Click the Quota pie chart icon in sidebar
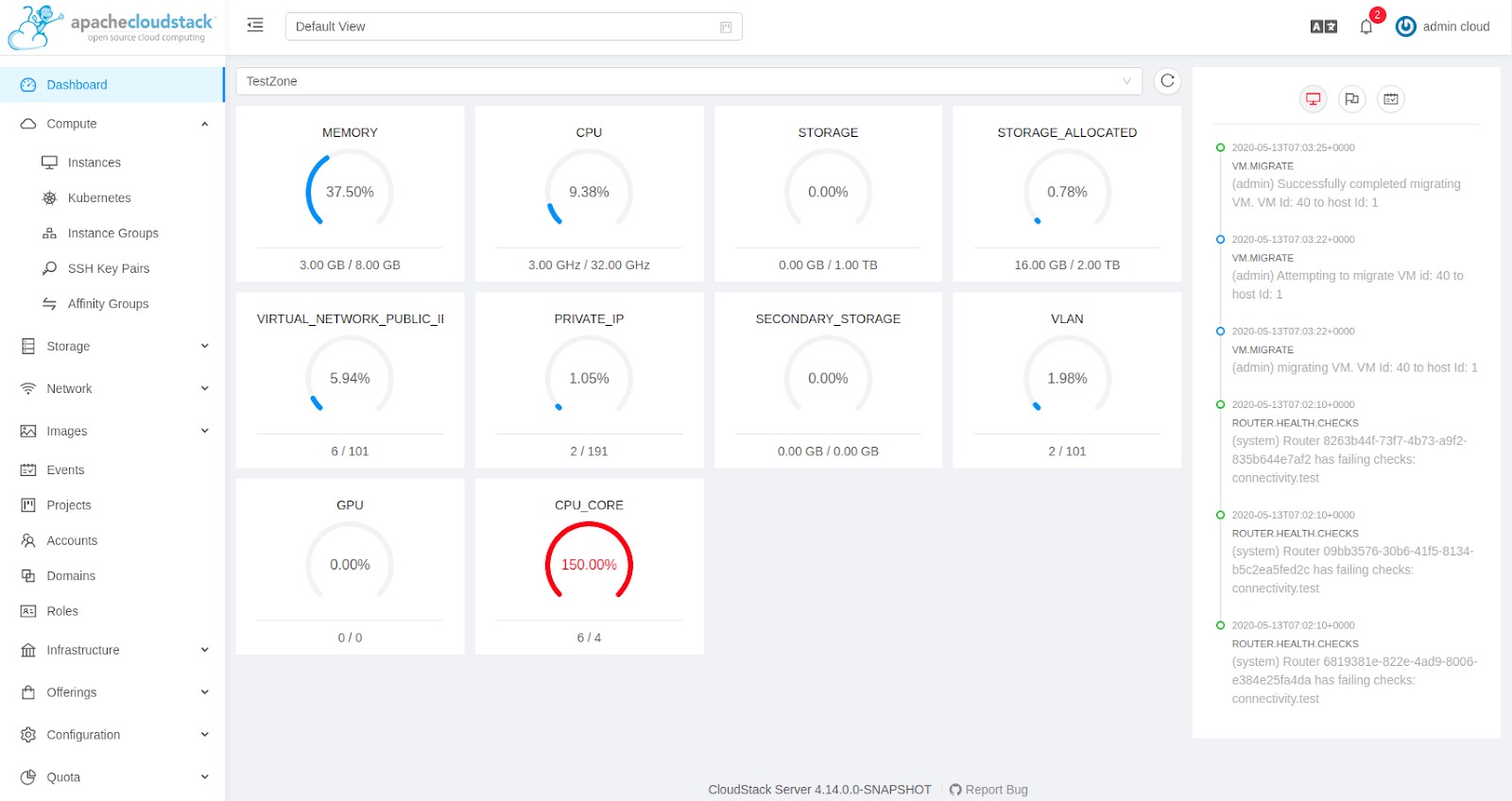The height and width of the screenshot is (801, 1512). click(x=28, y=777)
